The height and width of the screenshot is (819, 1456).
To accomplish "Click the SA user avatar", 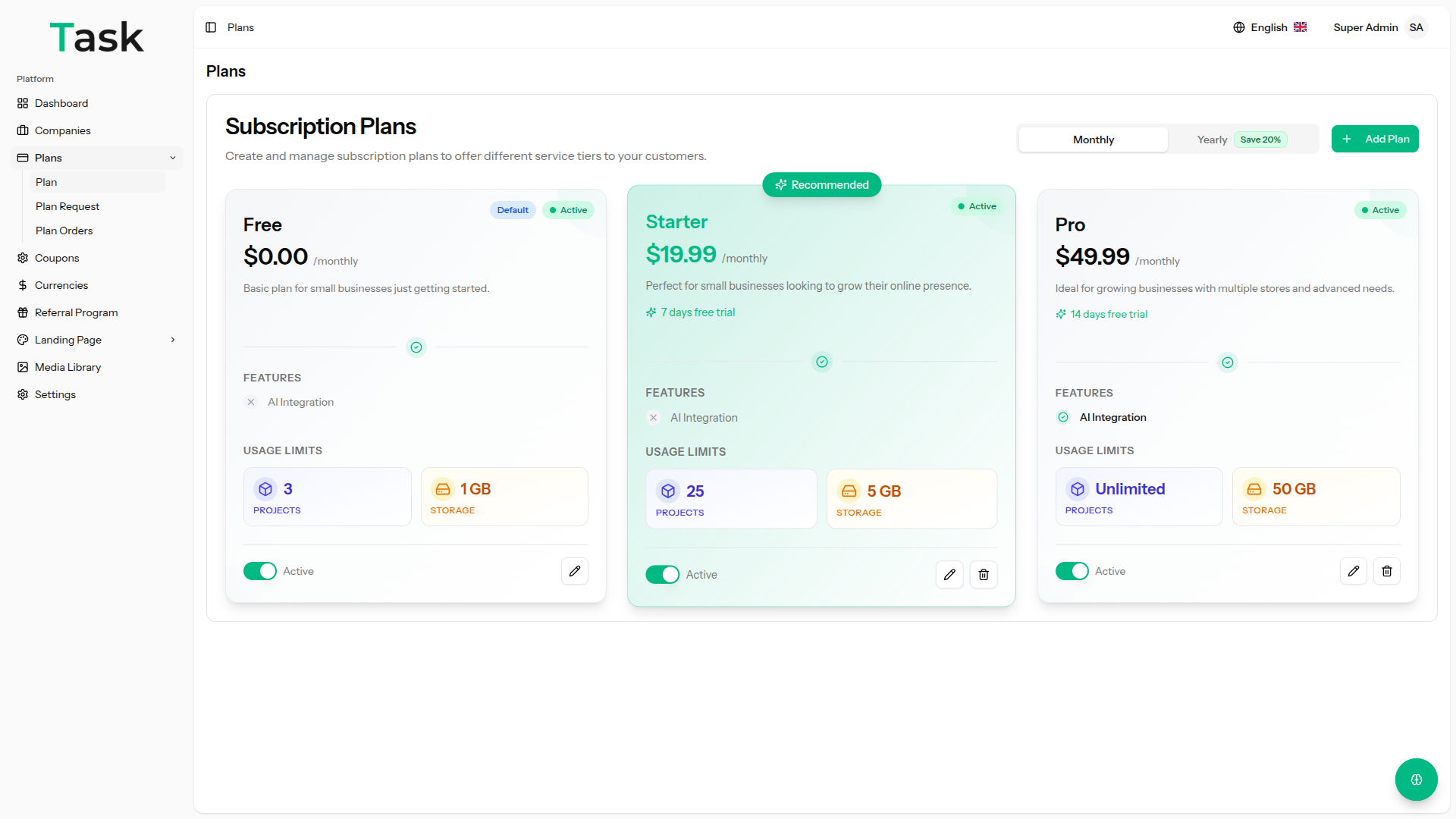I will click(x=1416, y=27).
